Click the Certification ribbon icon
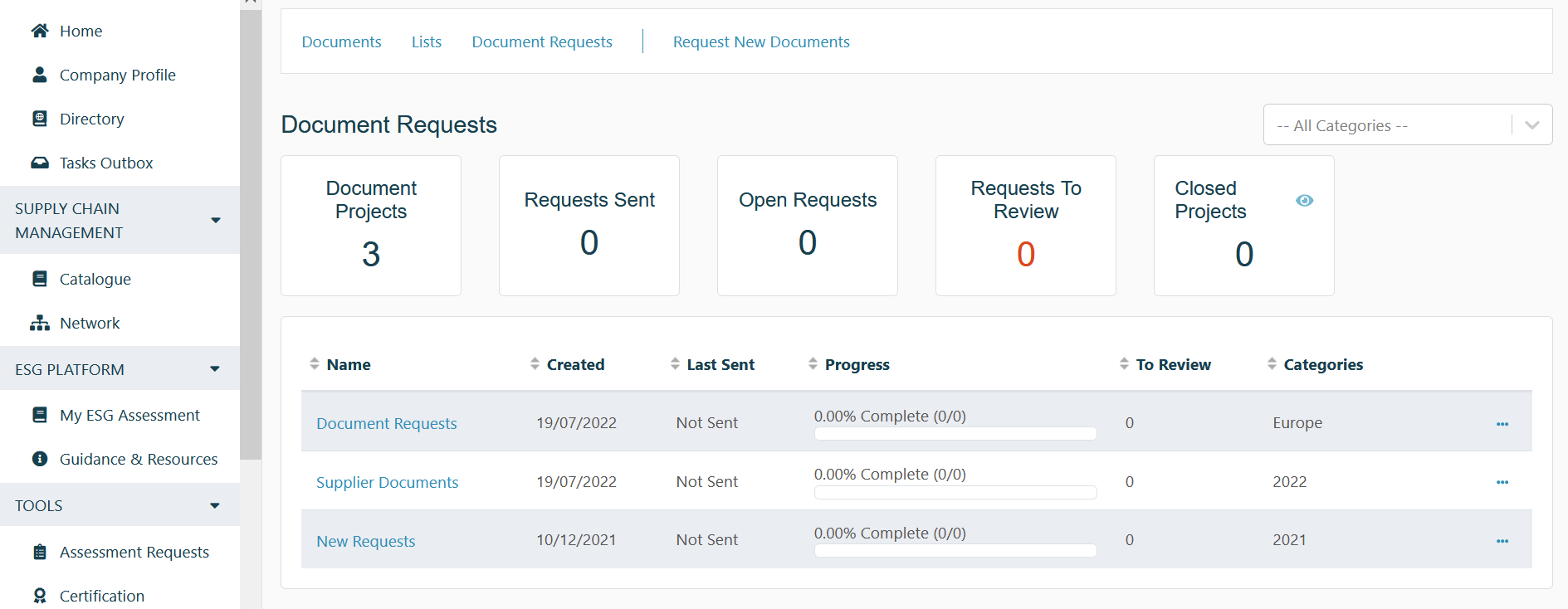1568x609 pixels. tap(39, 596)
